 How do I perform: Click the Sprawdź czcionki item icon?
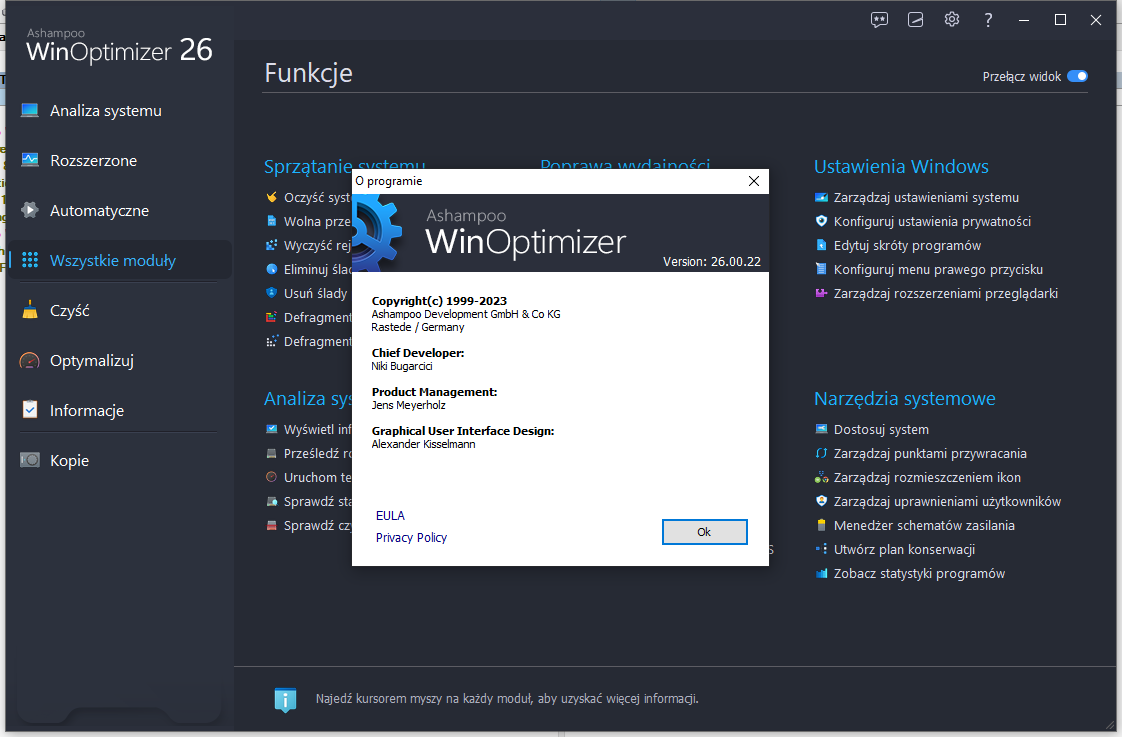[x=271, y=525]
